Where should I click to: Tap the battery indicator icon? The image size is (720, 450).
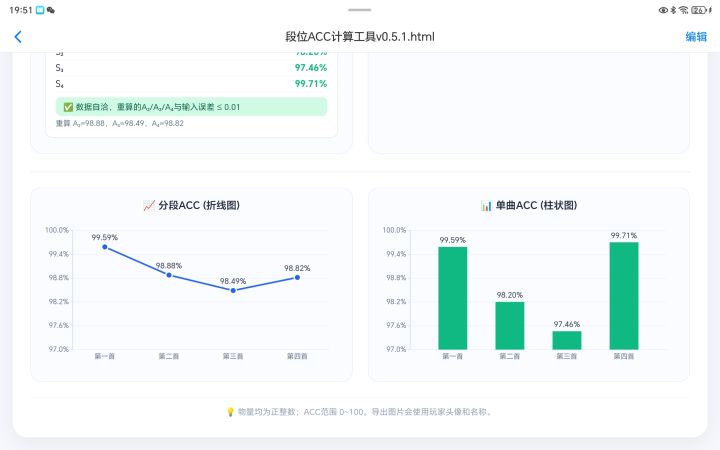[699, 10]
